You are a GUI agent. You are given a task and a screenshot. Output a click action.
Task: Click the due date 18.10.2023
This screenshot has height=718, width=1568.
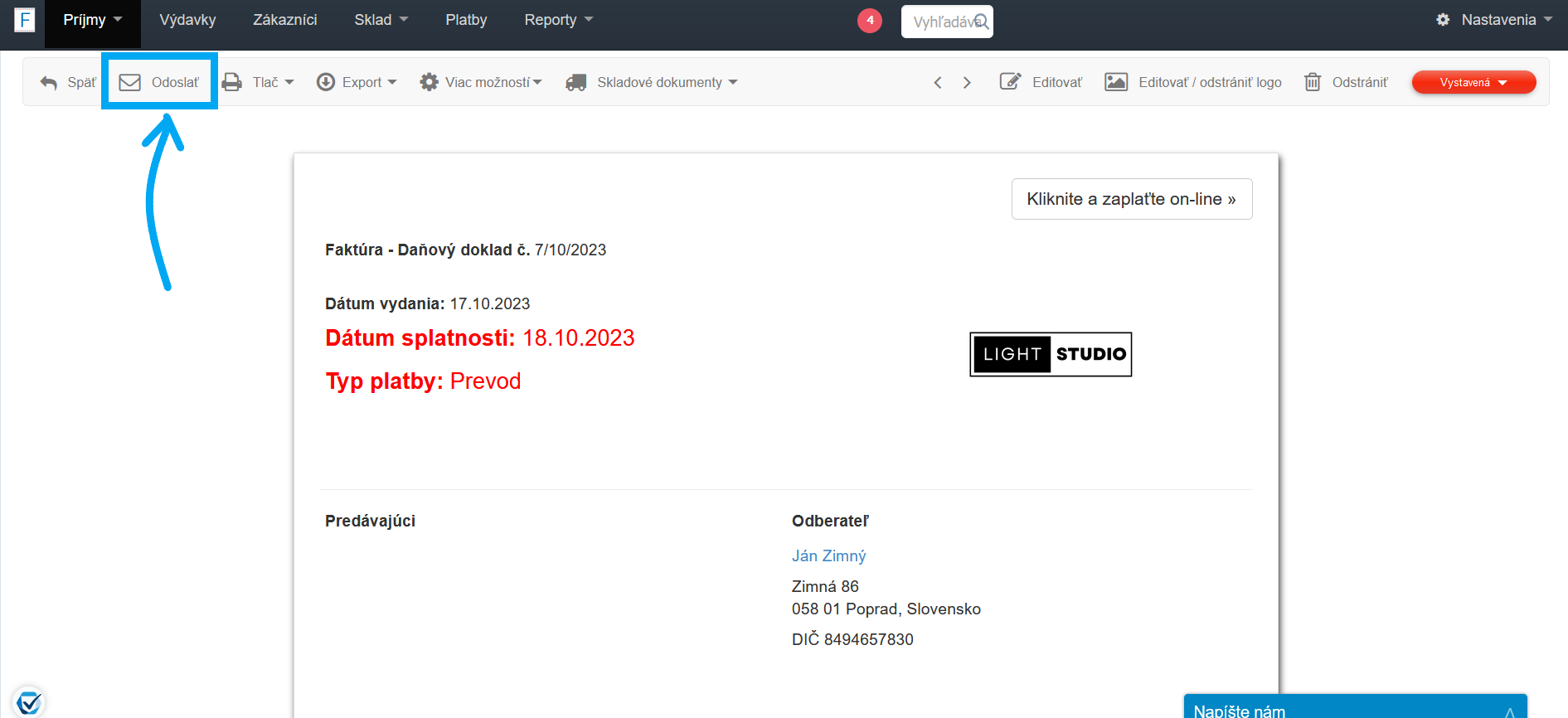(x=579, y=337)
